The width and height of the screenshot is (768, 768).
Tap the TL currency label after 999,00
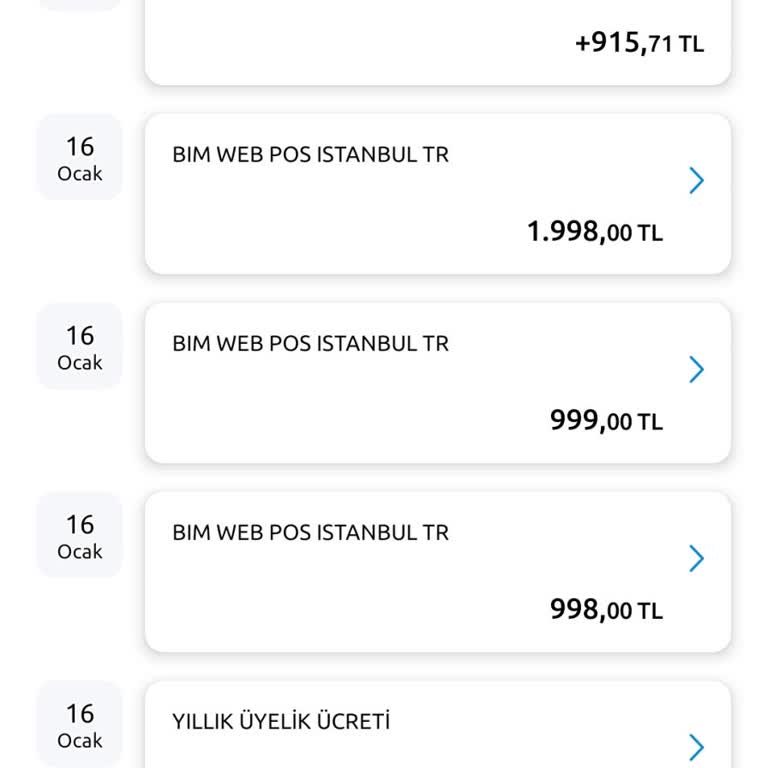pos(650,423)
